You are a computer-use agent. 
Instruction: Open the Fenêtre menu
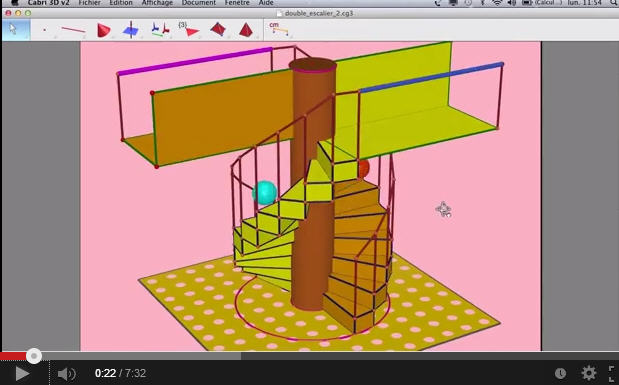[237, 3]
